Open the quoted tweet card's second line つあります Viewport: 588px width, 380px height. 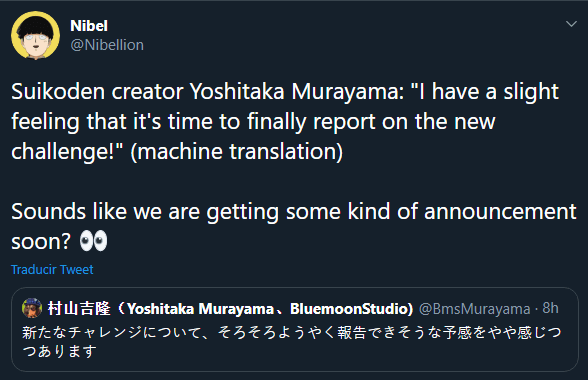[59, 351]
